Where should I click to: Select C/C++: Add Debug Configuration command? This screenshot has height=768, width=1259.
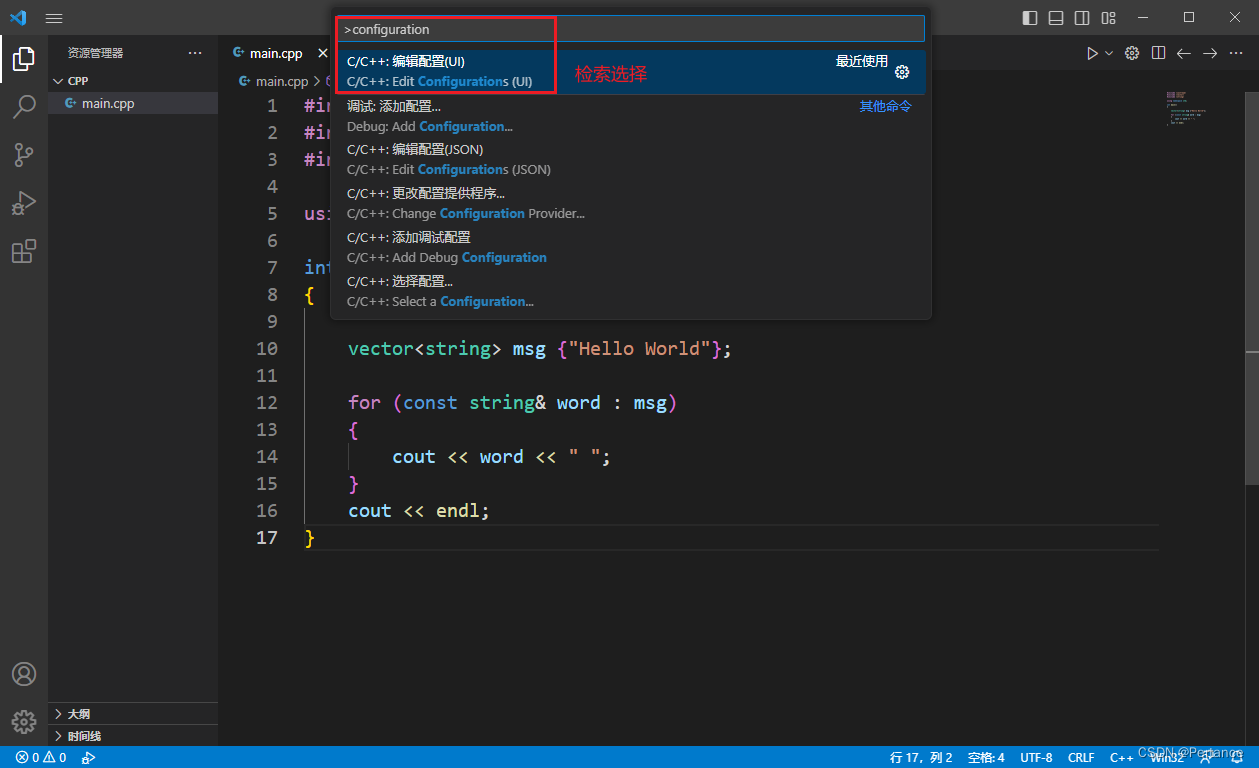point(630,248)
